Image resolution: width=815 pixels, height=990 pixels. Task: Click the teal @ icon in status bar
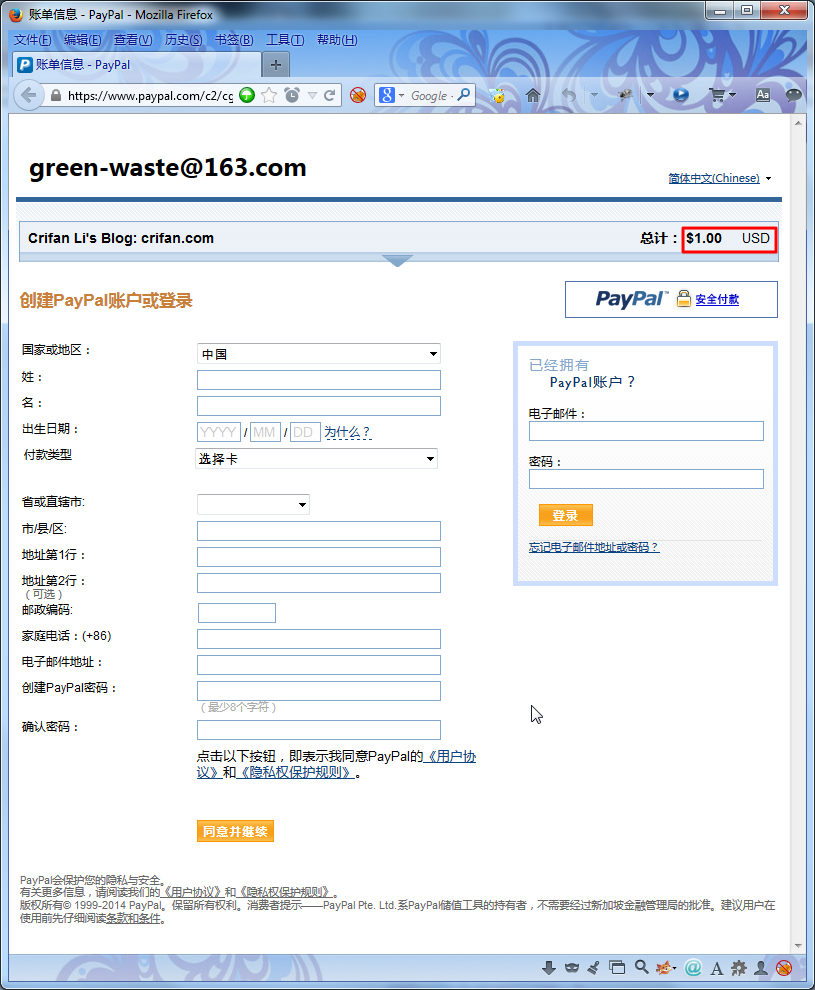[693, 968]
